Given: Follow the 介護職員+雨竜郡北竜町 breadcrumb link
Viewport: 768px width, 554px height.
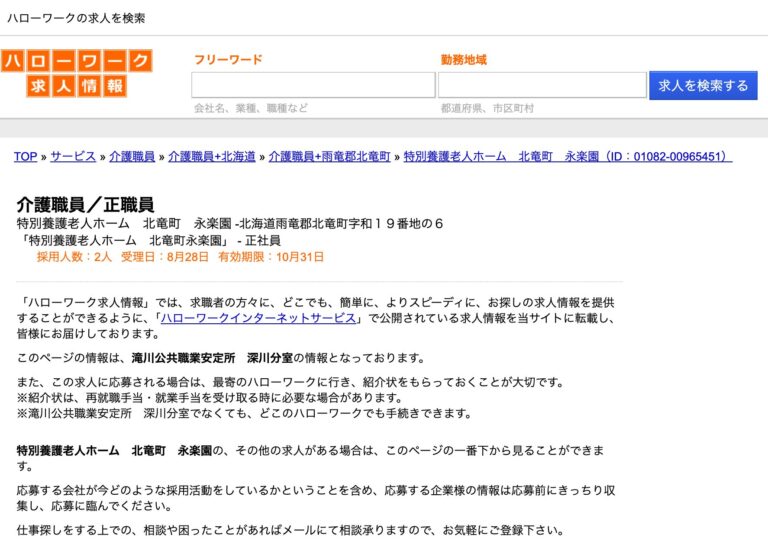Looking at the screenshot, I should tap(329, 157).
